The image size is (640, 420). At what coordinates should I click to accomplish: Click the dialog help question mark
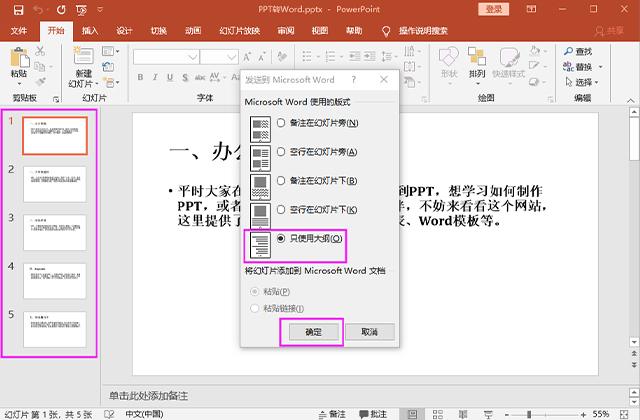click(x=353, y=80)
